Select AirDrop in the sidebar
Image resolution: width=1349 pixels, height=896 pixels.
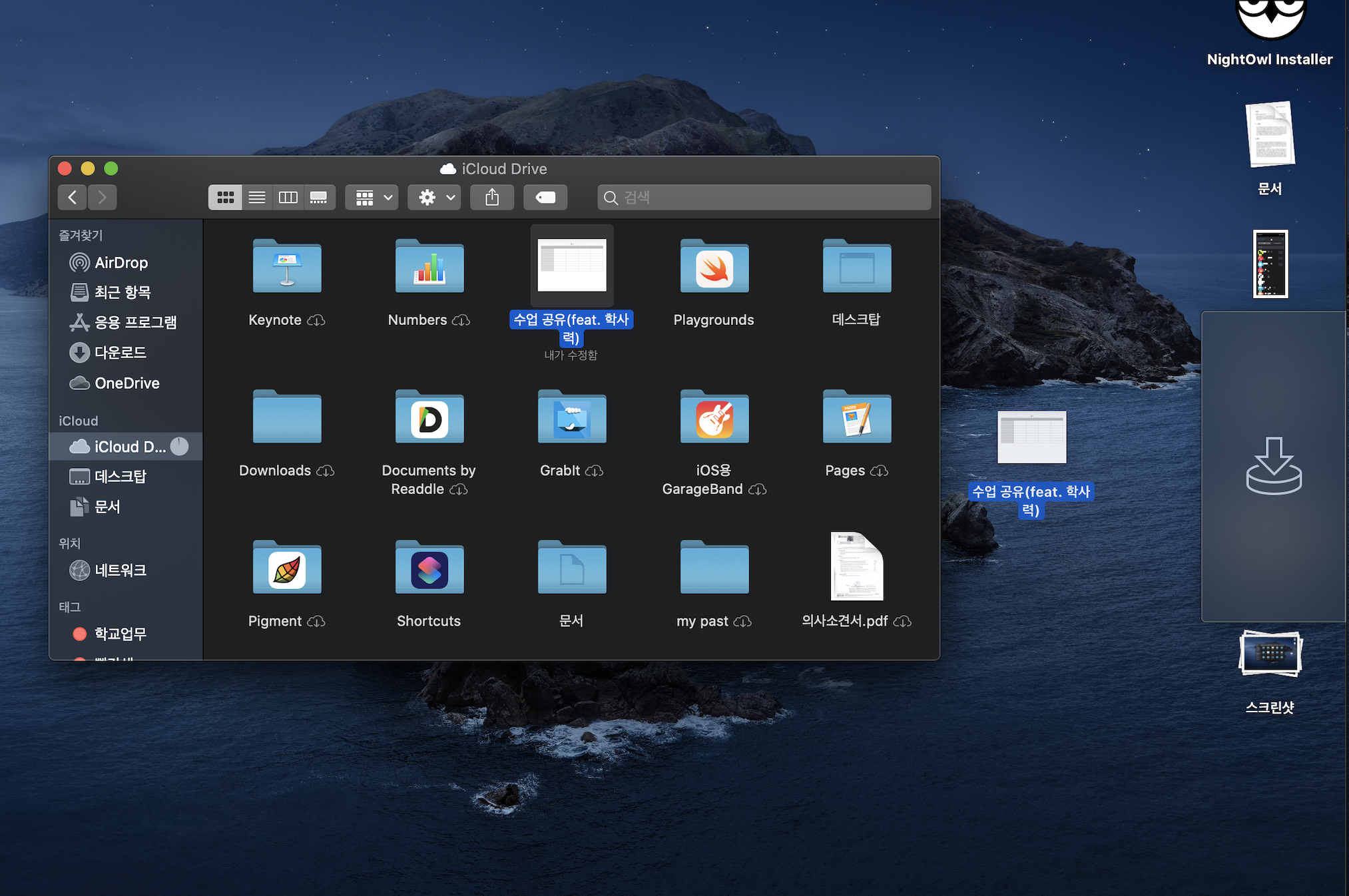pyautogui.click(x=121, y=263)
